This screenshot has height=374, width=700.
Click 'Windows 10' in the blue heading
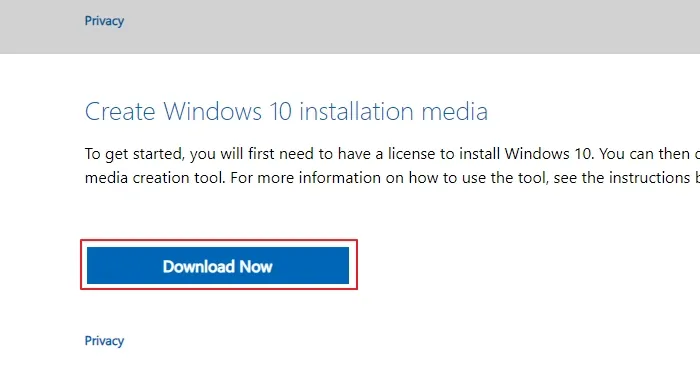click(227, 111)
